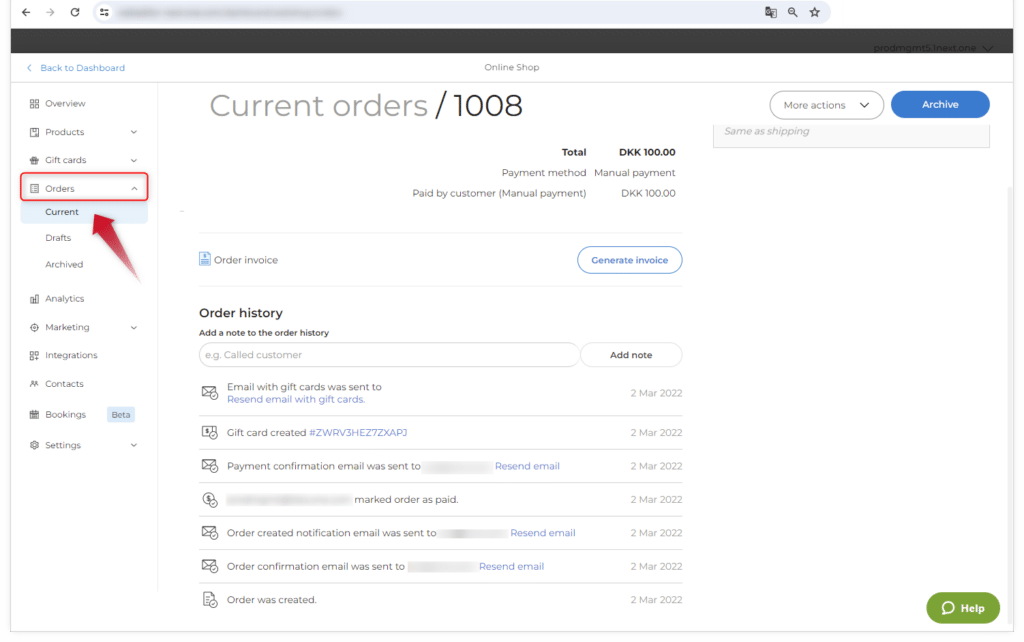Click the browser zoom magnifier icon

(792, 12)
